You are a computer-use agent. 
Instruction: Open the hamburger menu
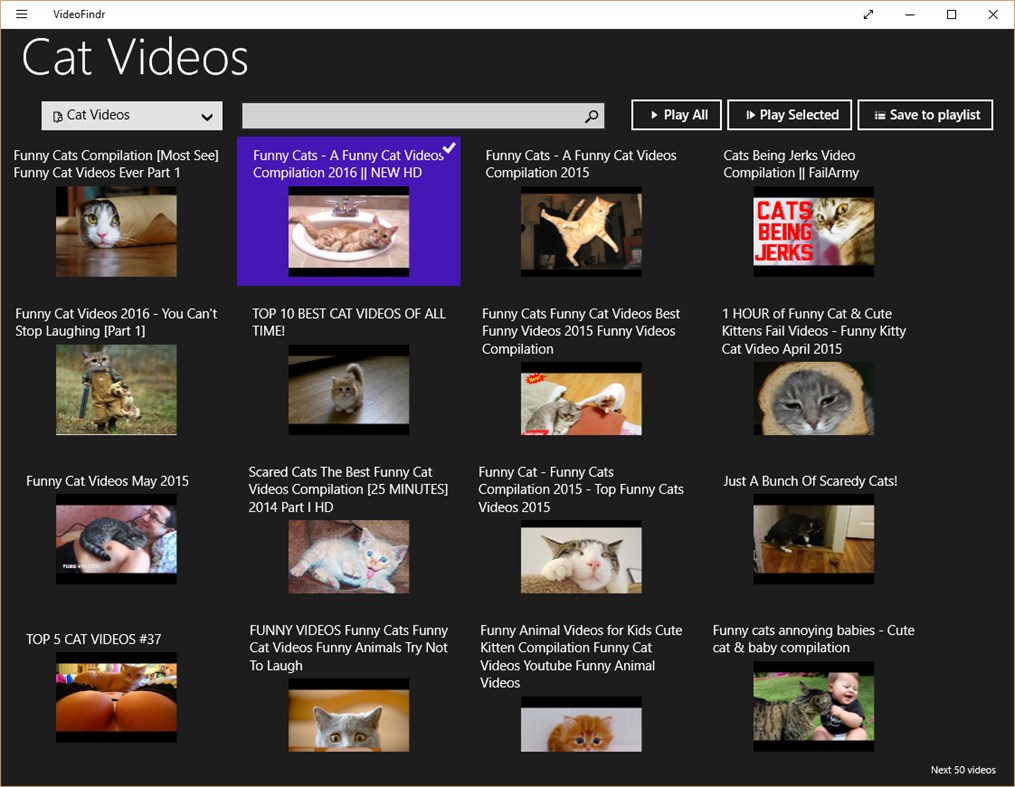tap(21, 14)
